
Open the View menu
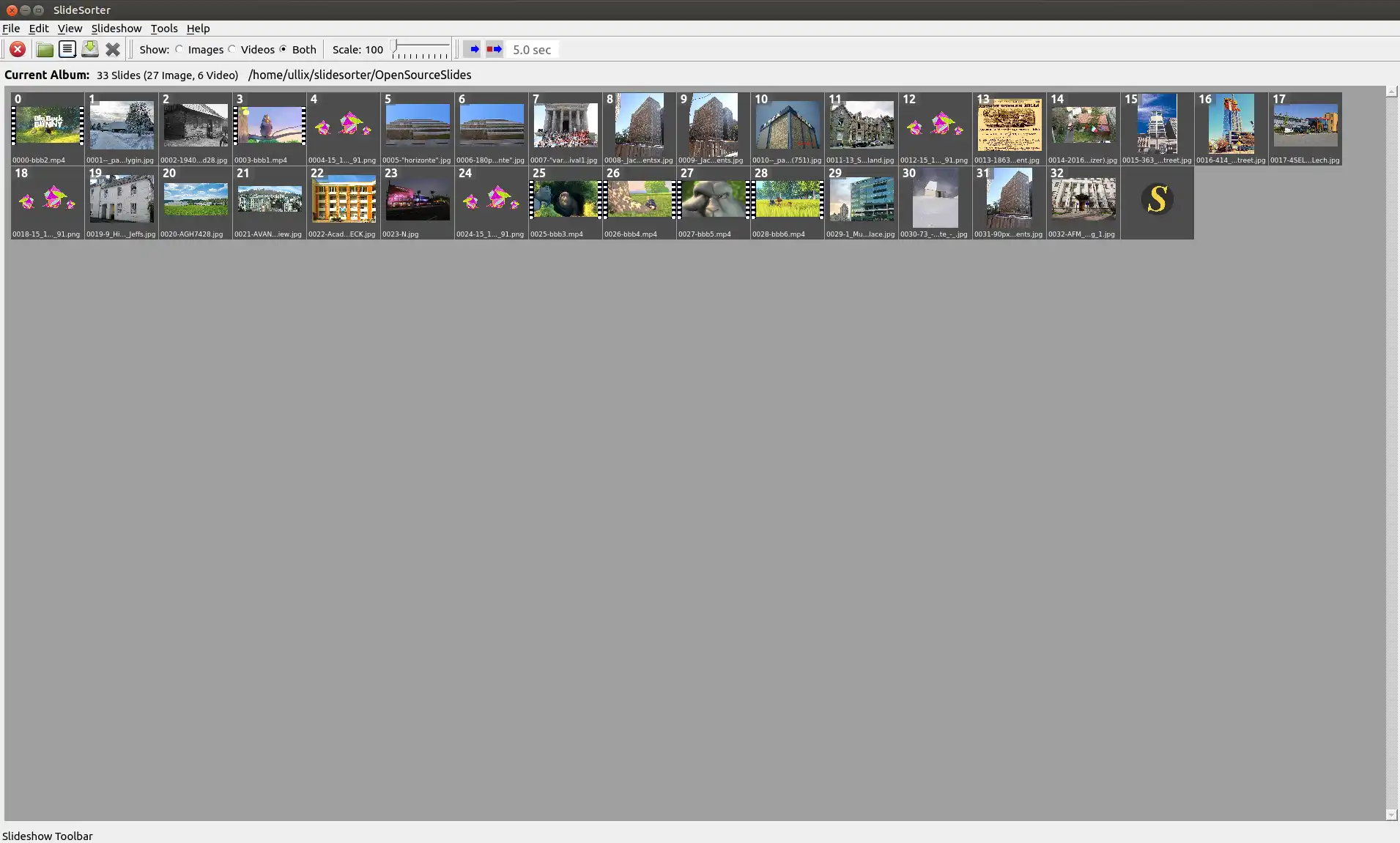[x=70, y=28]
